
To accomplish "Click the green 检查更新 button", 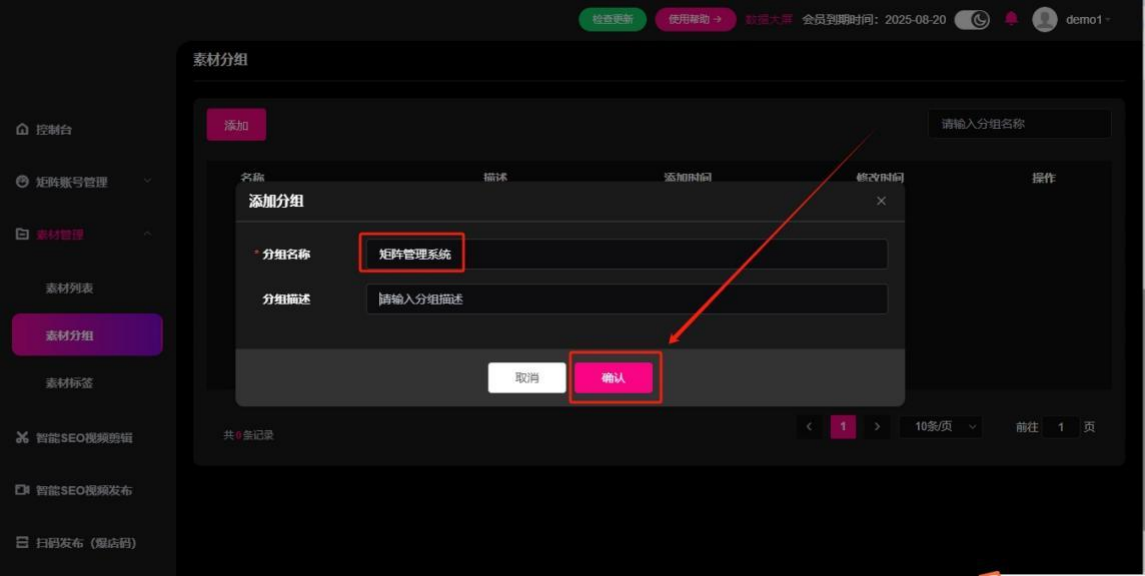I will [x=612, y=20].
